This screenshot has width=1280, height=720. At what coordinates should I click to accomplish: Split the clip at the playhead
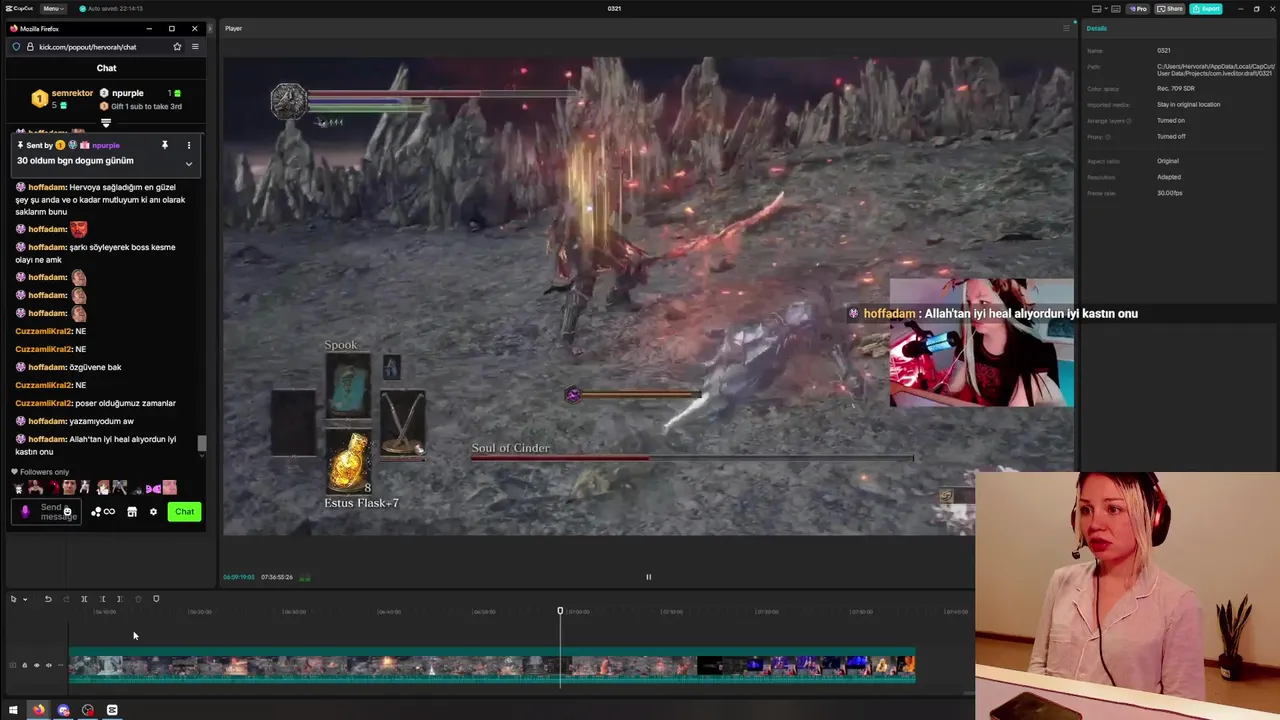(x=84, y=599)
